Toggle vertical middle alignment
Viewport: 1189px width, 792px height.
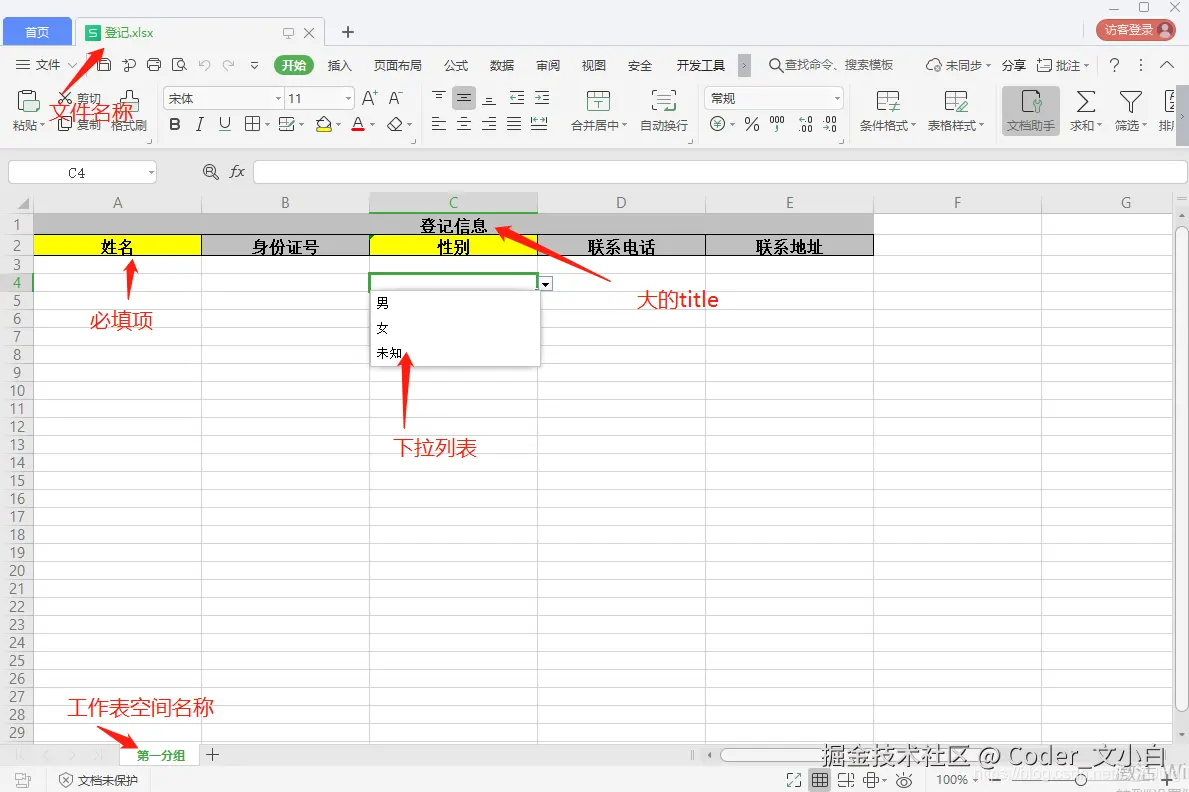click(464, 98)
